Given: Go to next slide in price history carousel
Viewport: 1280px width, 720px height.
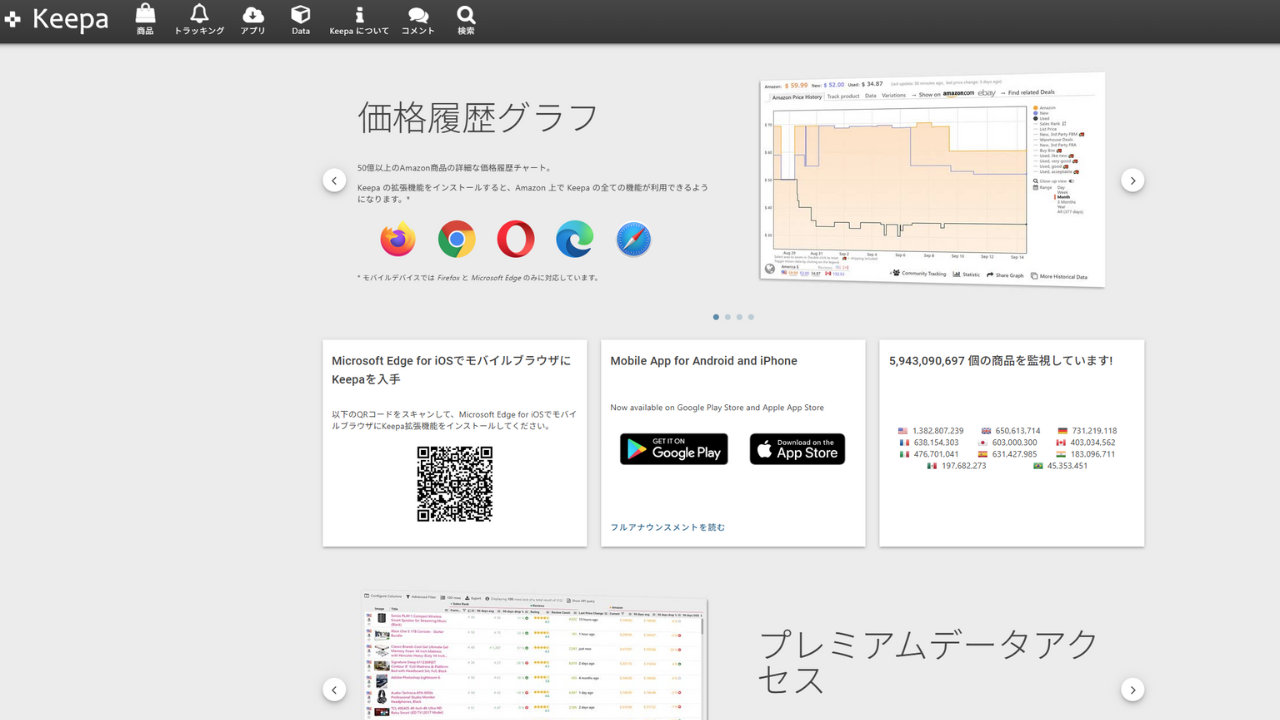Looking at the screenshot, I should pyautogui.click(x=1132, y=181).
